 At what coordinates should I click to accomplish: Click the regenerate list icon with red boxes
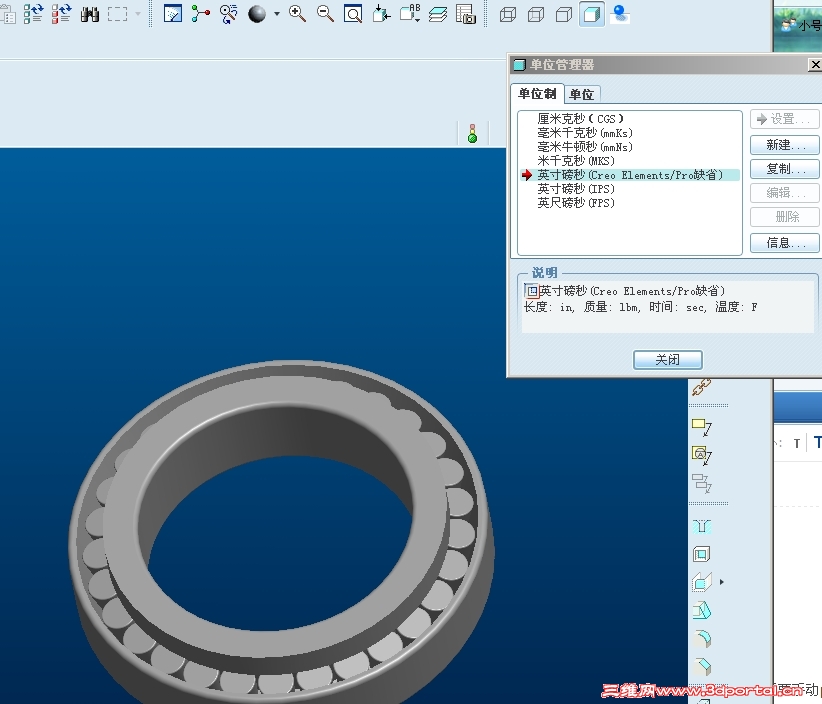coord(61,14)
